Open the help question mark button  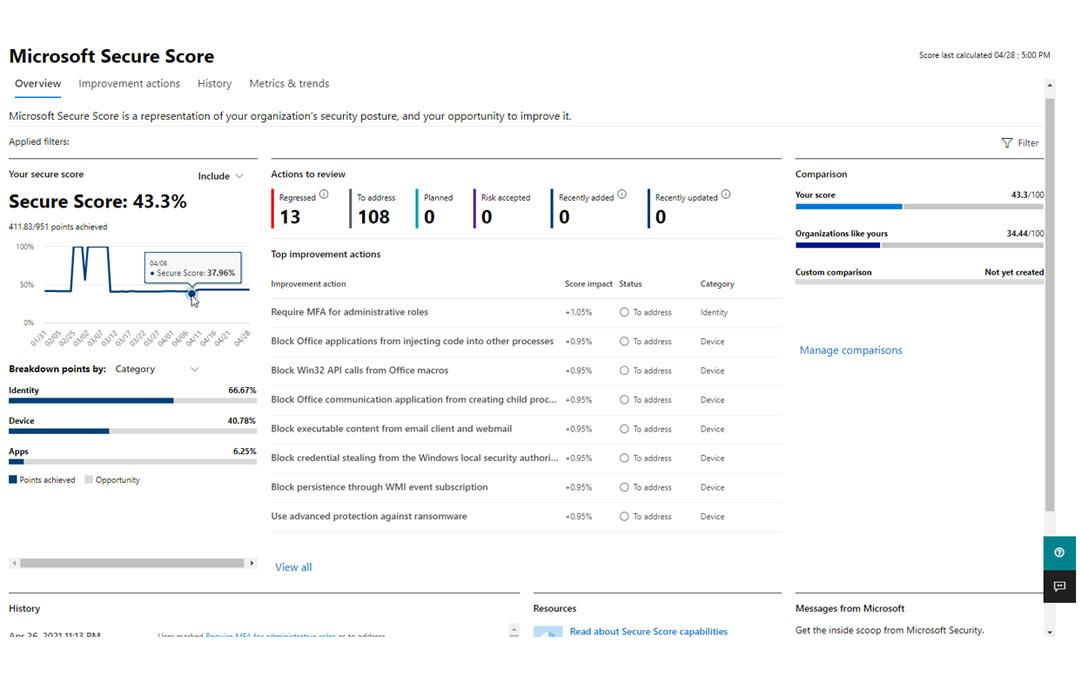tap(1059, 553)
